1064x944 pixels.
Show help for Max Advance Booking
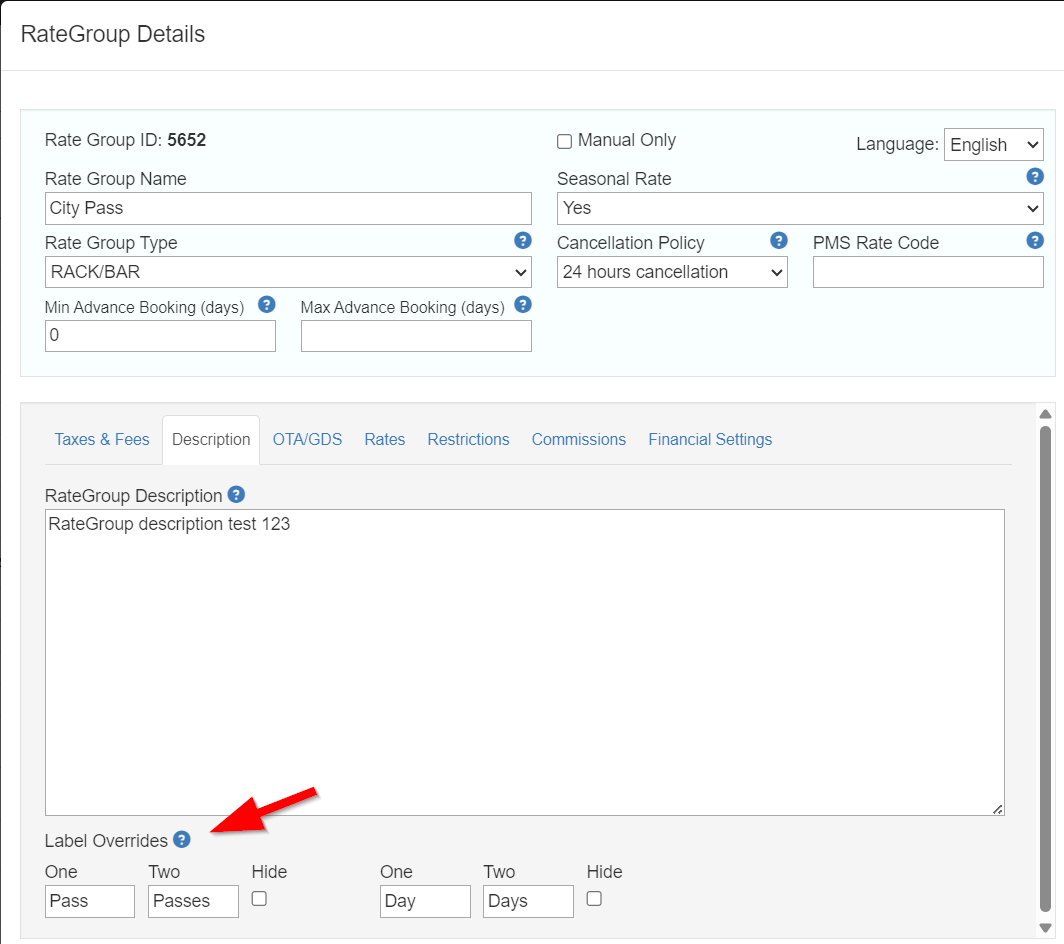pyautogui.click(x=522, y=305)
